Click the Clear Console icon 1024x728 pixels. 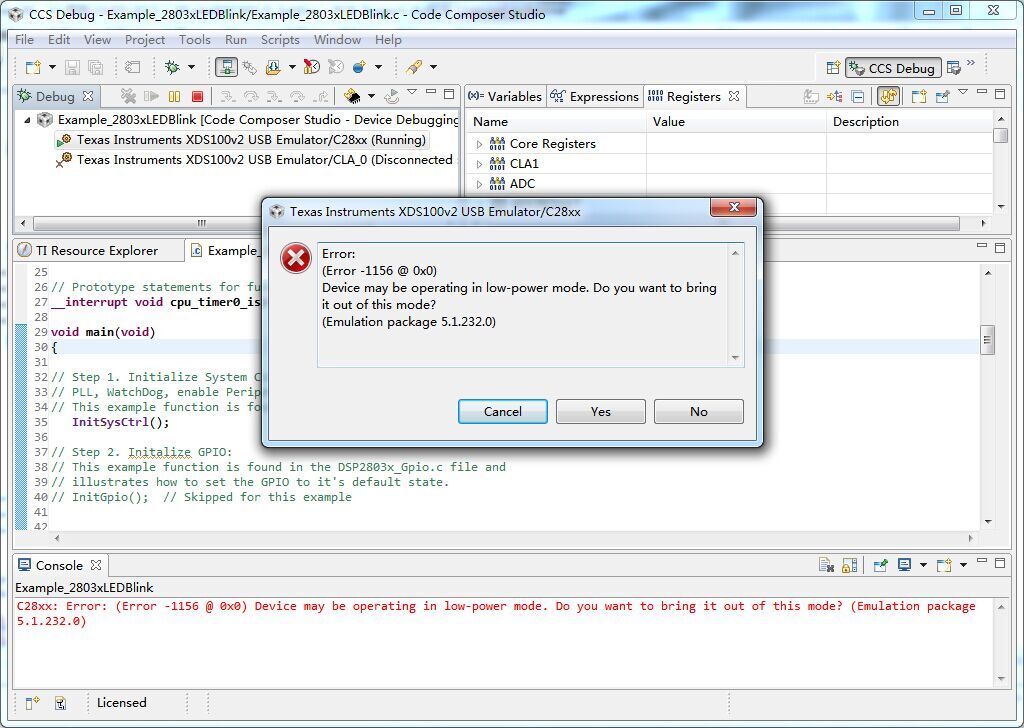826,565
